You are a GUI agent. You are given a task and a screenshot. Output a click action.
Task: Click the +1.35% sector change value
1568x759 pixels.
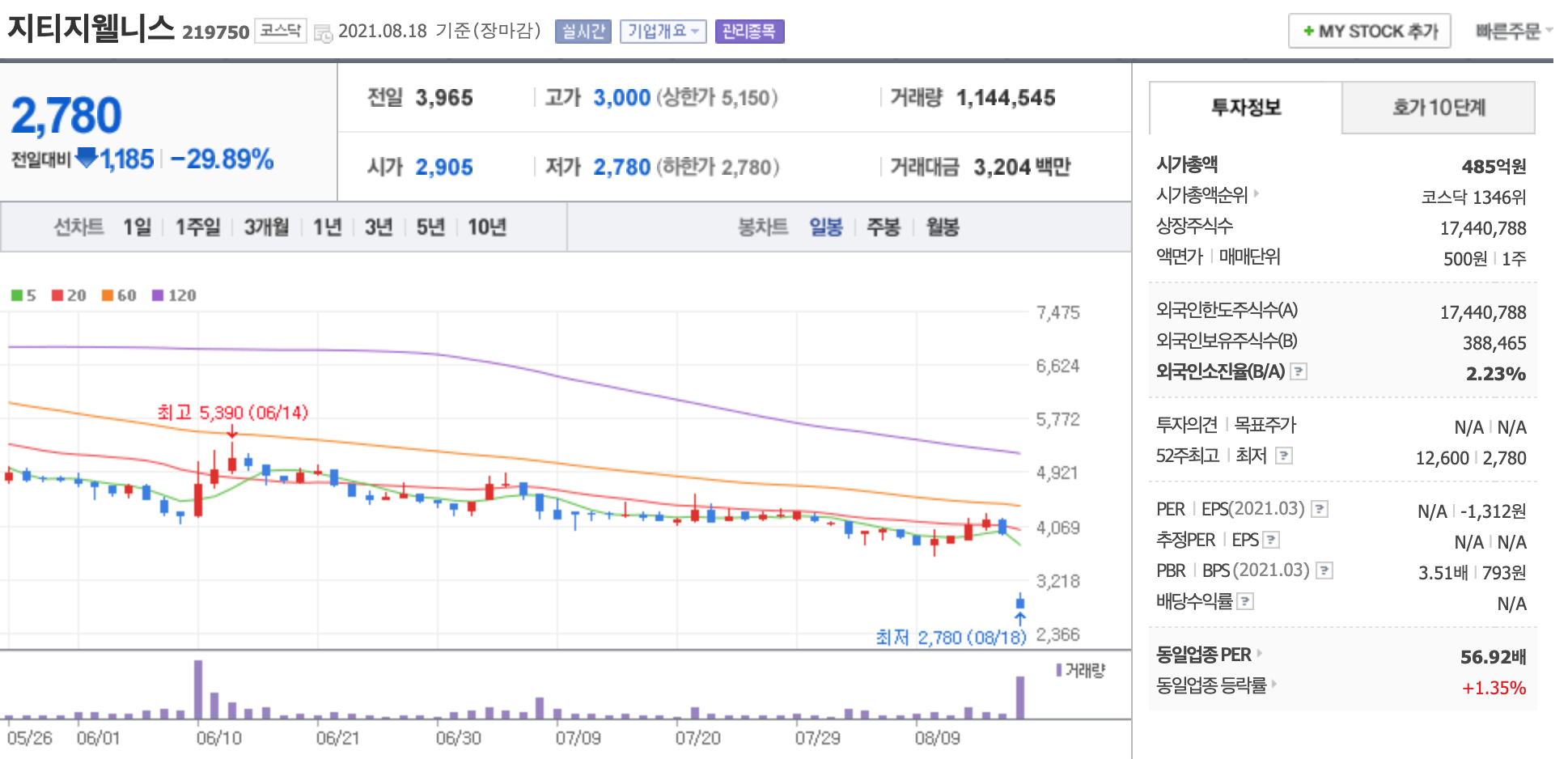pos(1494,688)
